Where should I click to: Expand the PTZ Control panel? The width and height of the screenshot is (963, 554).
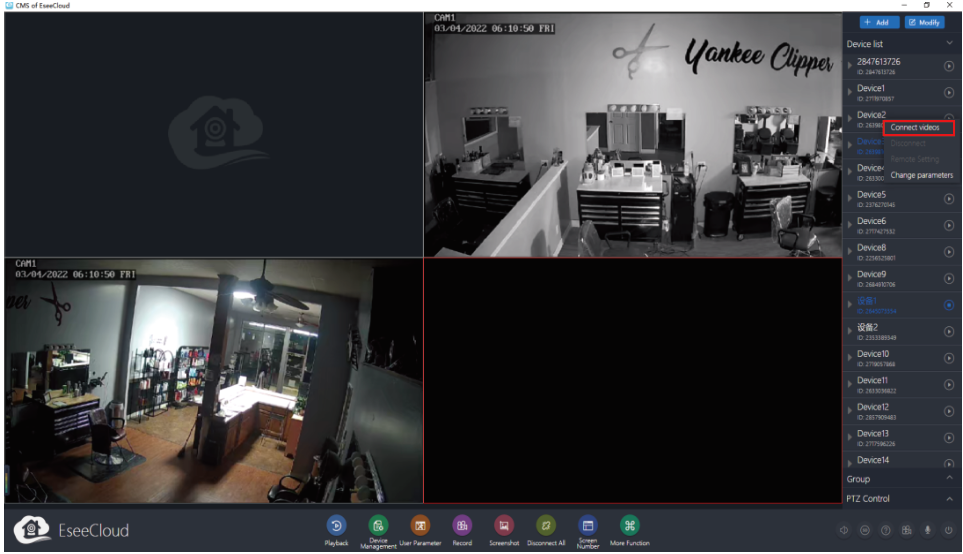[x=948, y=499]
